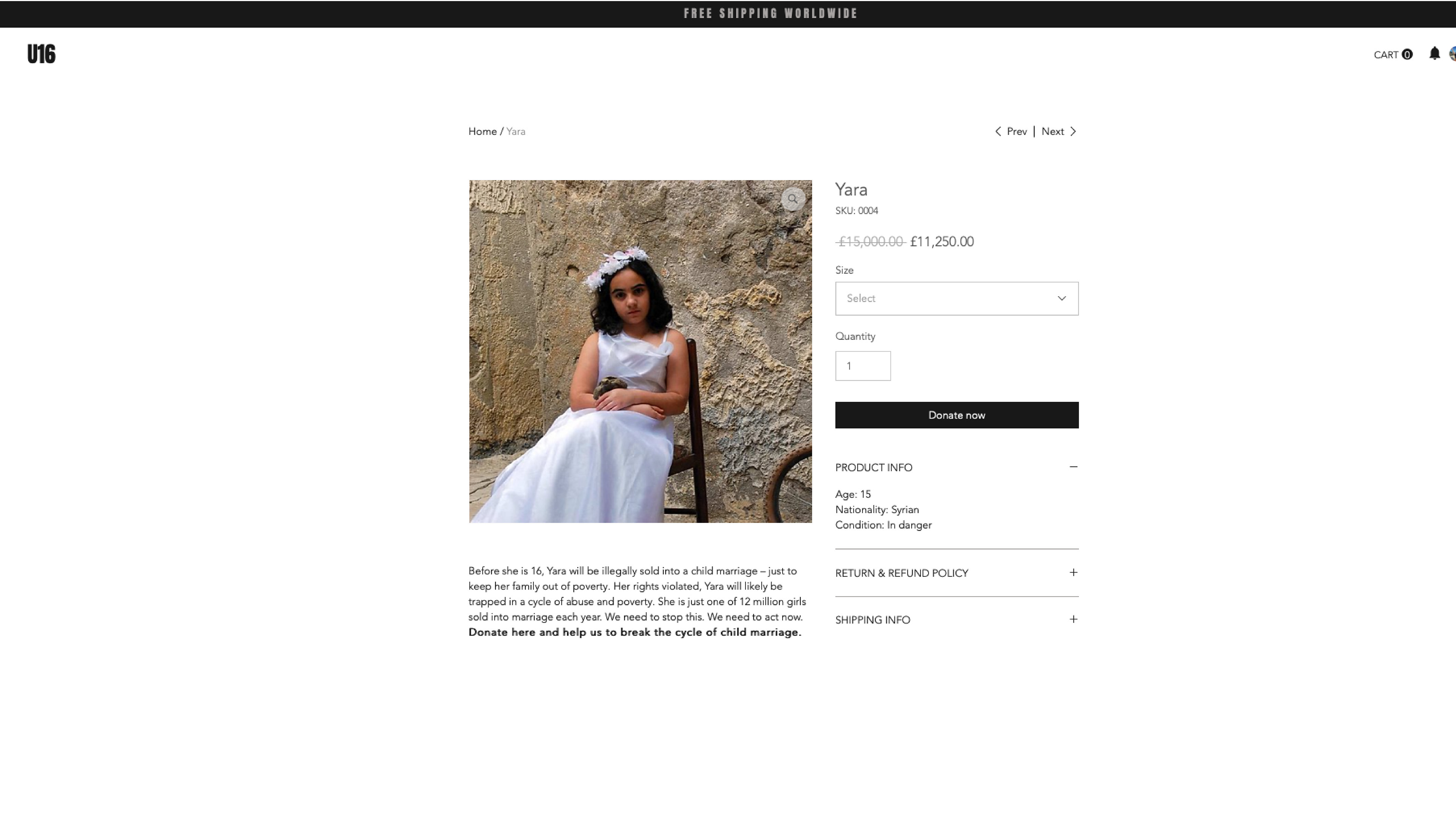This screenshot has height=819, width=1456.
Task: Open the Size Select dropdown
Action: pyautogui.click(x=956, y=298)
